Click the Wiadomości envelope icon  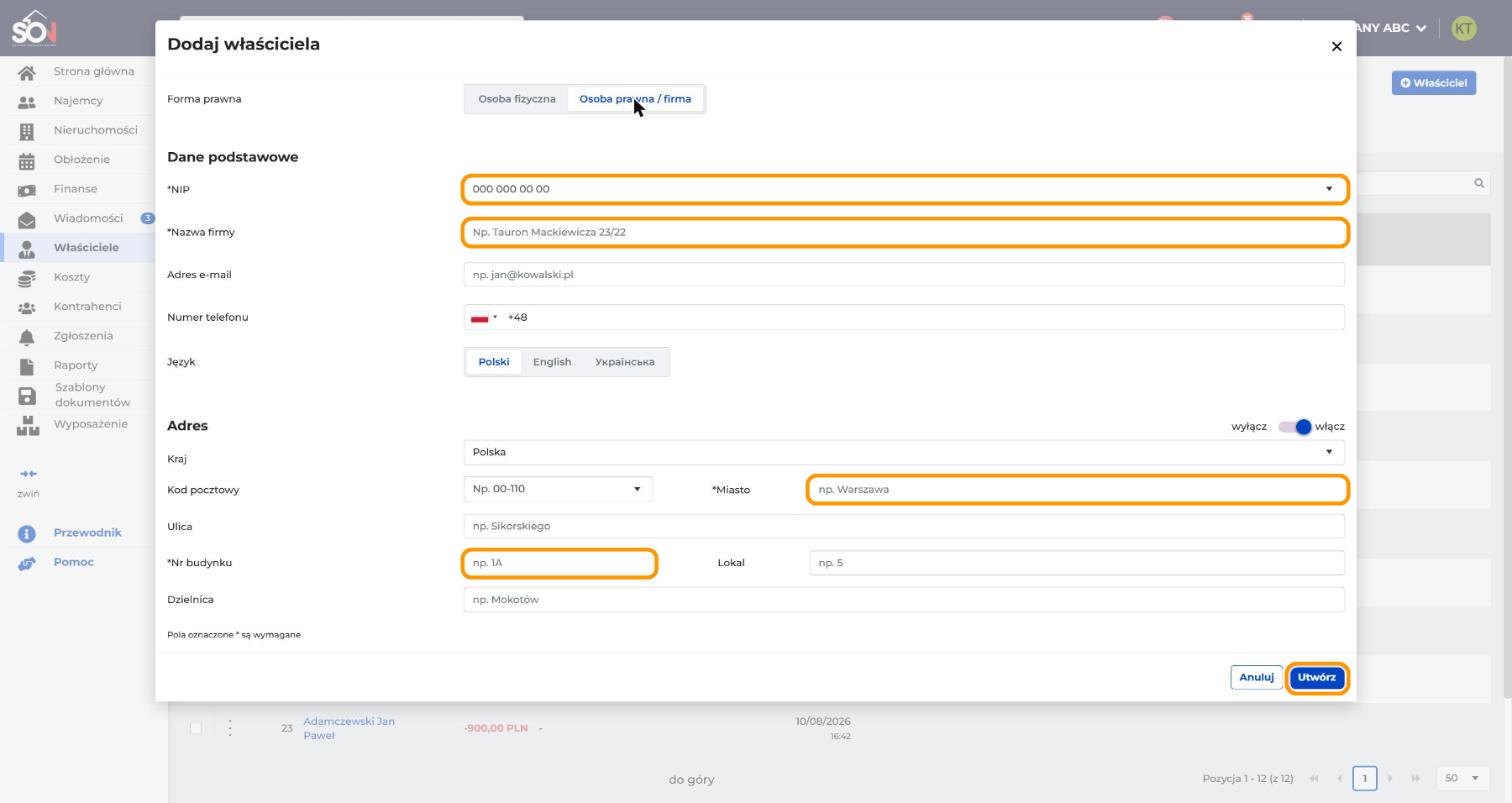click(x=27, y=219)
